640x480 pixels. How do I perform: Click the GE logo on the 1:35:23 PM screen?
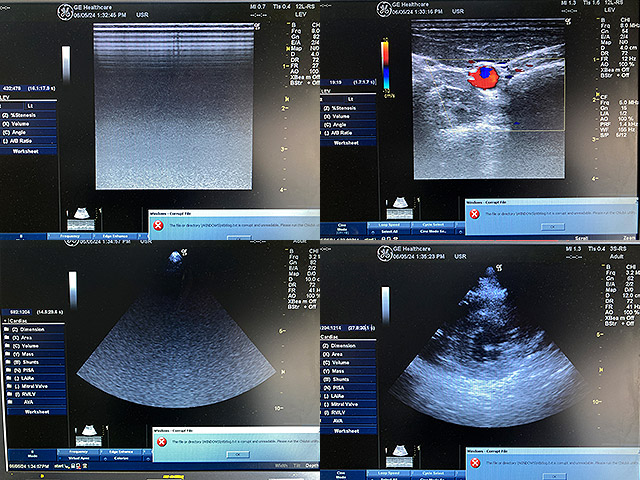pyautogui.click(x=384, y=253)
